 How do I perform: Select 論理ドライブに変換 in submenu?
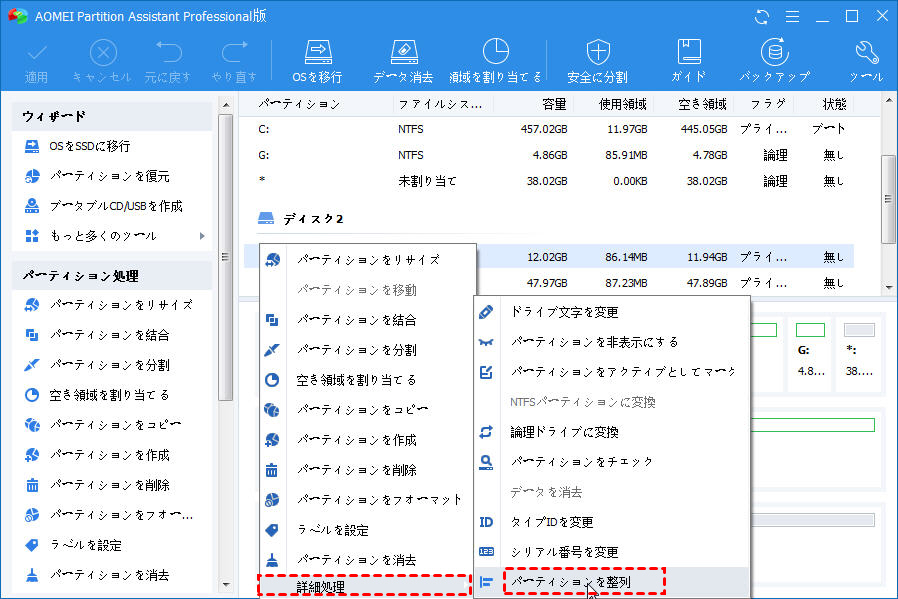[612, 432]
